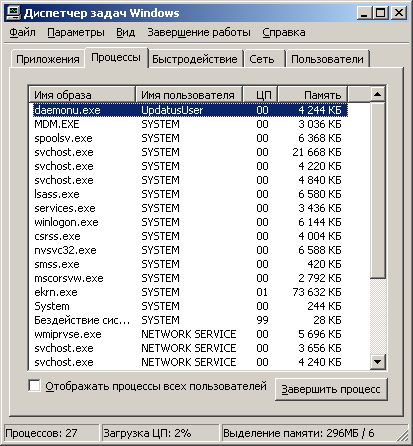Sort by 'Имя пользователя' column header
This screenshot has height=446, width=413.
189,95
